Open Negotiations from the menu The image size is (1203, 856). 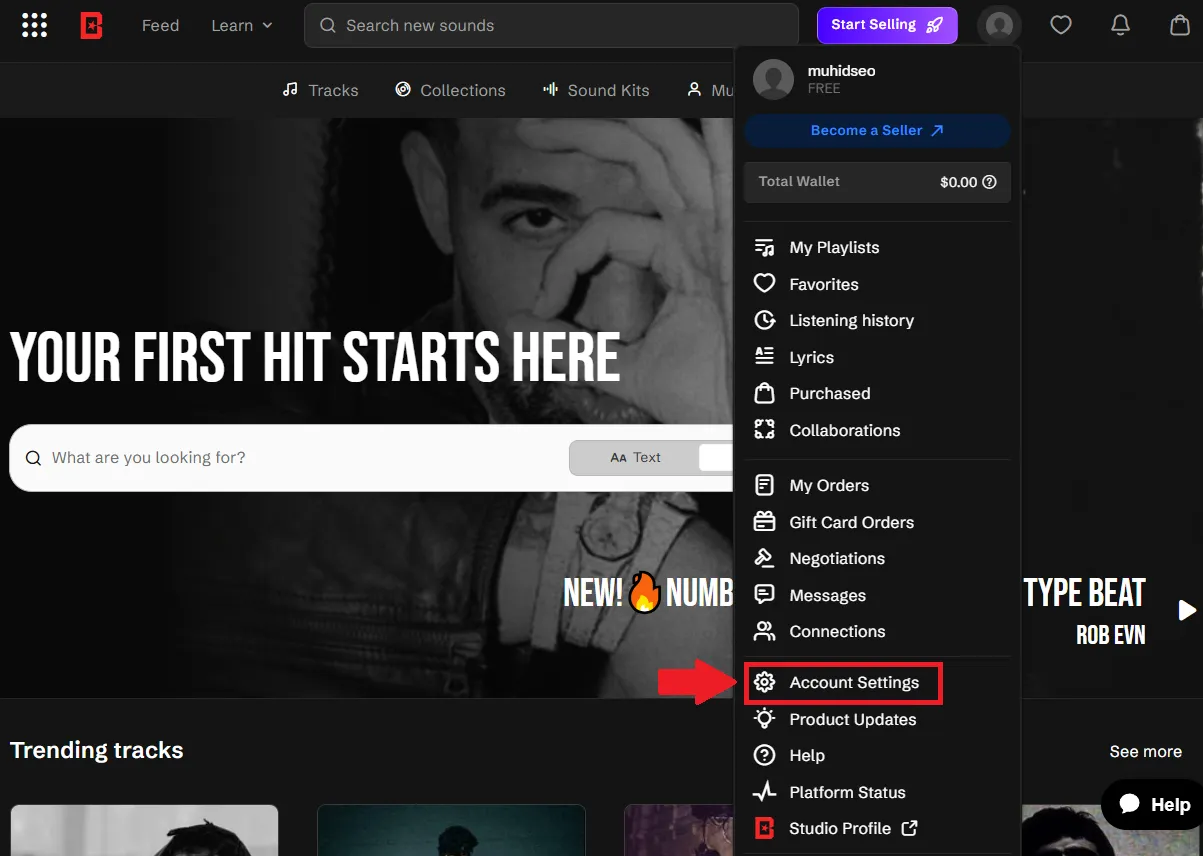coord(837,558)
